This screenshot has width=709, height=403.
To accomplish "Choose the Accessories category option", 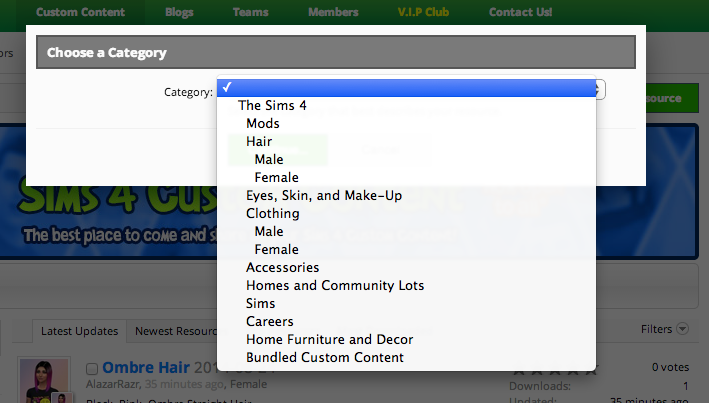I will [x=406, y=267].
